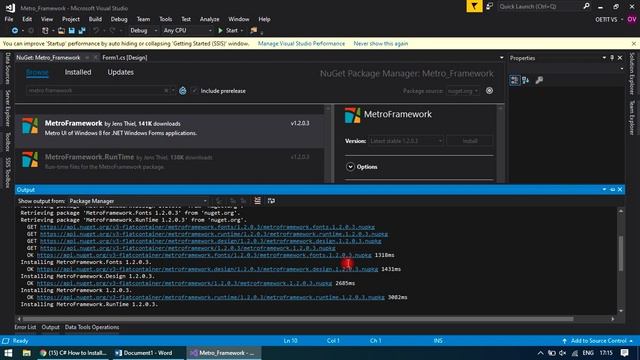Viewport: 640px width, 360px height.
Task: Select the Browse tab
Action: click(x=37, y=72)
